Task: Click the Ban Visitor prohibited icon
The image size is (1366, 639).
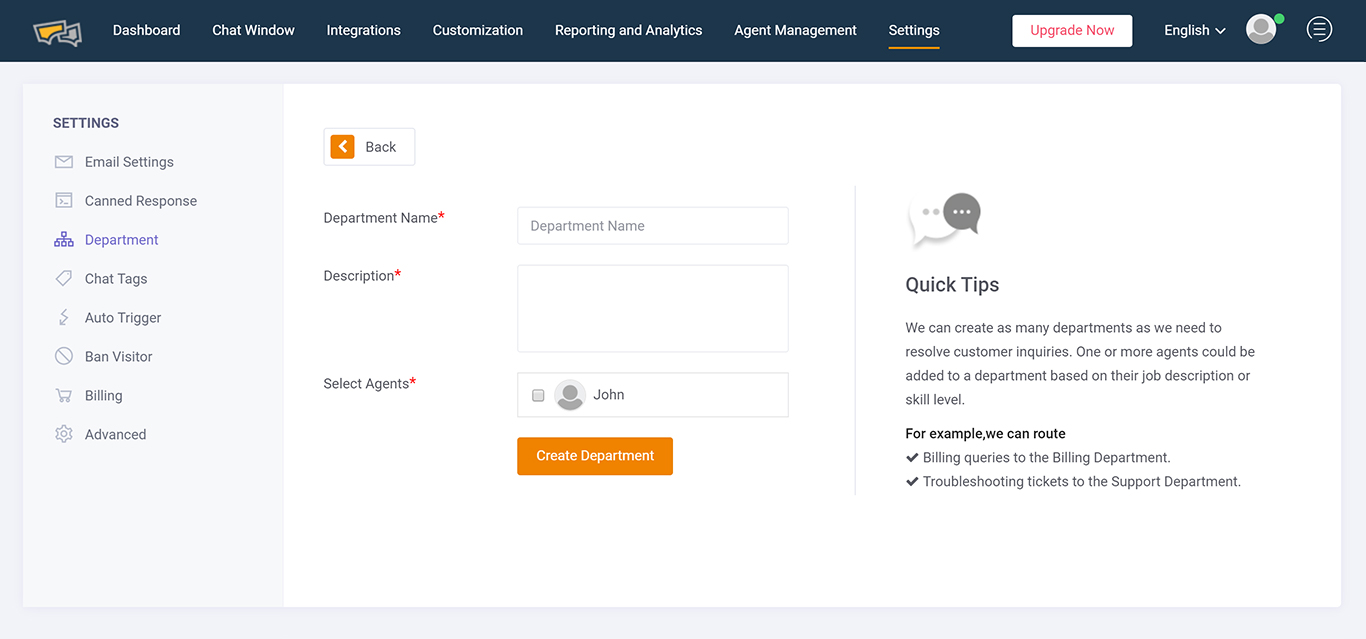Action: pyautogui.click(x=64, y=357)
